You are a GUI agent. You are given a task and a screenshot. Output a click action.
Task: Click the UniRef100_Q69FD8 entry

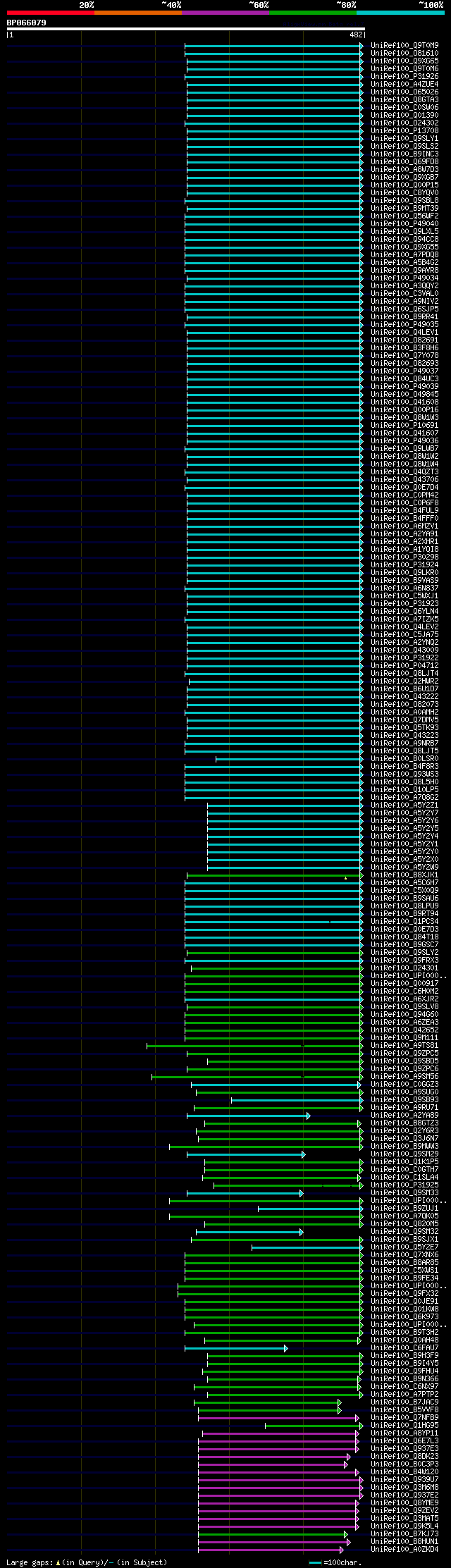[404, 161]
